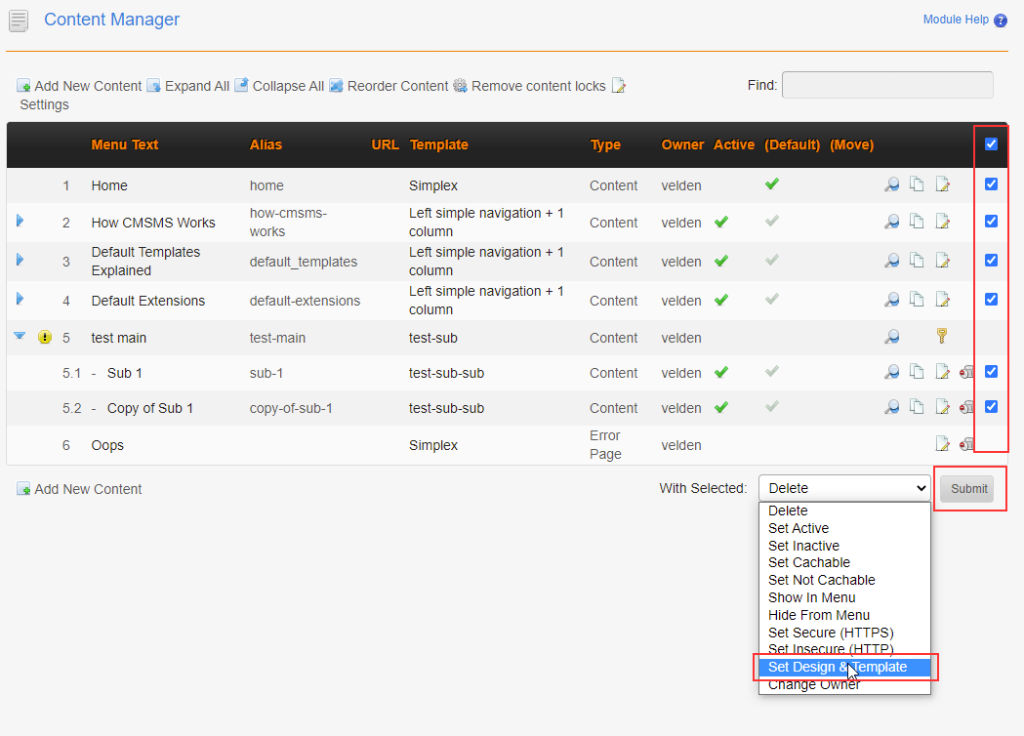Click the green active checkmark for Default Templates Explained
This screenshot has height=736, width=1024.
tap(721, 261)
